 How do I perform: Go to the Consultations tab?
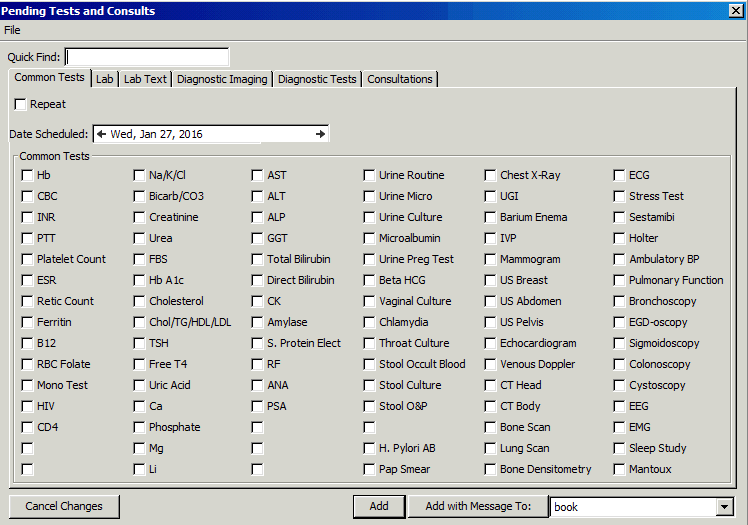(x=400, y=79)
